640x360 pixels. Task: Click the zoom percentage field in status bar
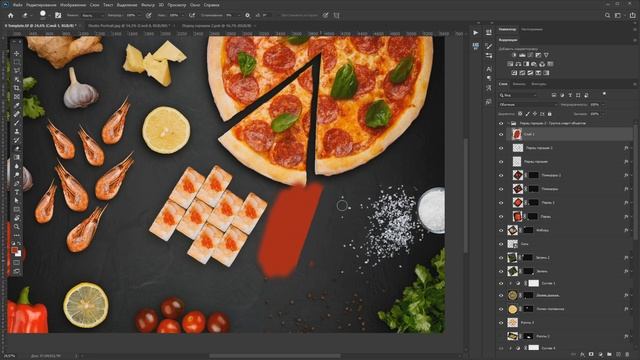click(10, 356)
